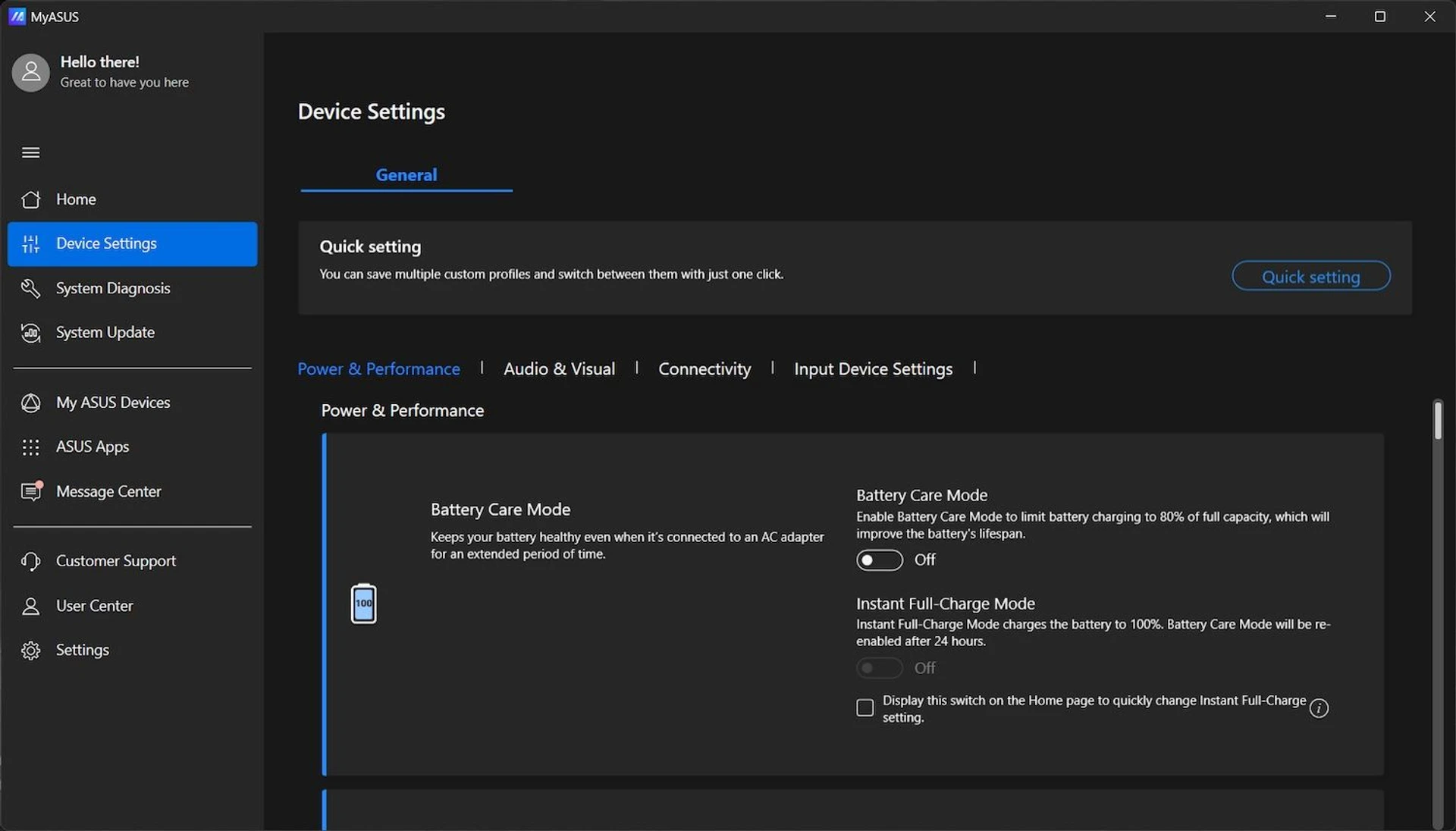This screenshot has height=831, width=1456.
Task: Click the Quick setting button
Action: tap(1311, 276)
